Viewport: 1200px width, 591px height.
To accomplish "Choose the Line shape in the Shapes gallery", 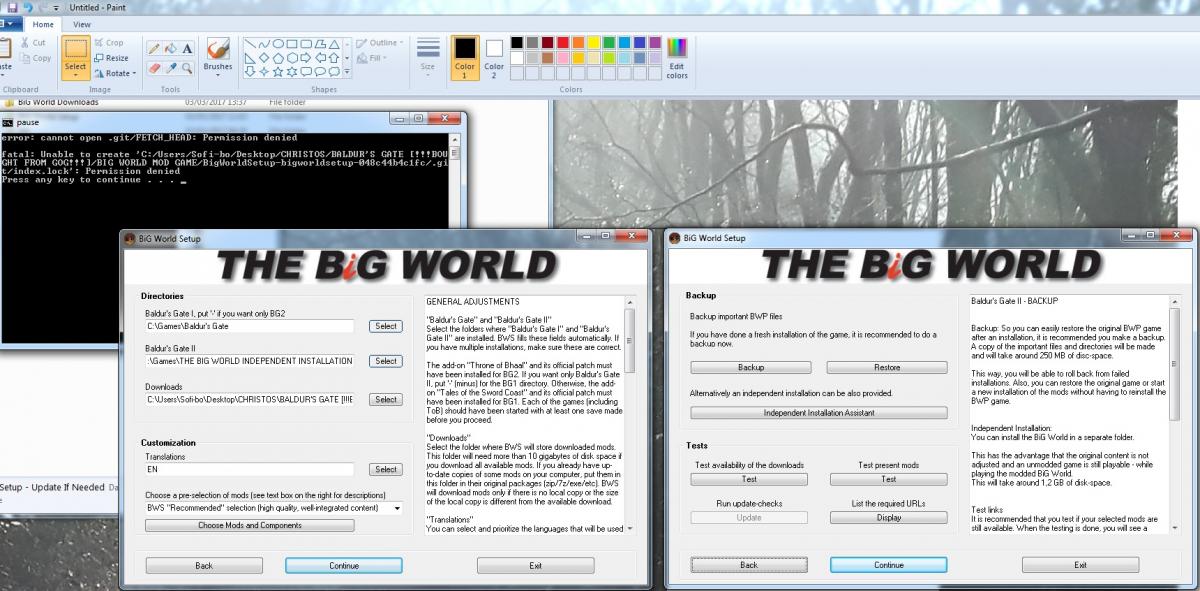I will tap(250, 44).
